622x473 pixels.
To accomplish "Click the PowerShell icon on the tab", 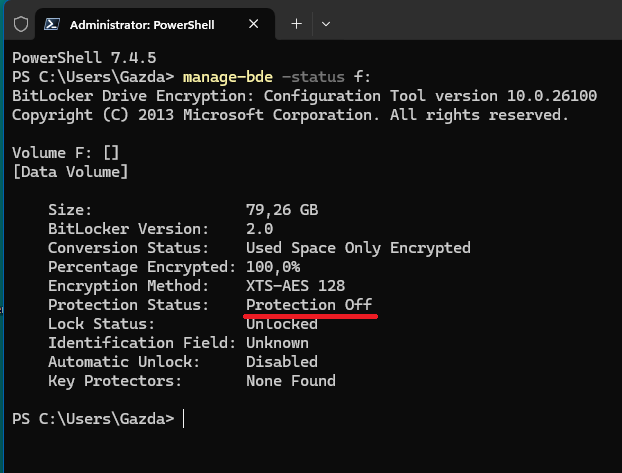I will tap(52, 24).
